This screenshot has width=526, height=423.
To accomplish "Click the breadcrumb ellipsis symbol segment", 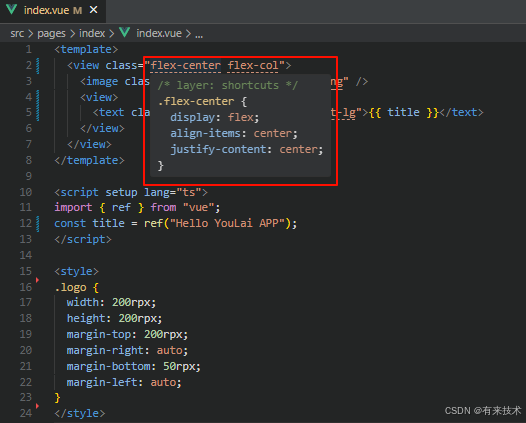I will tap(199, 35).
